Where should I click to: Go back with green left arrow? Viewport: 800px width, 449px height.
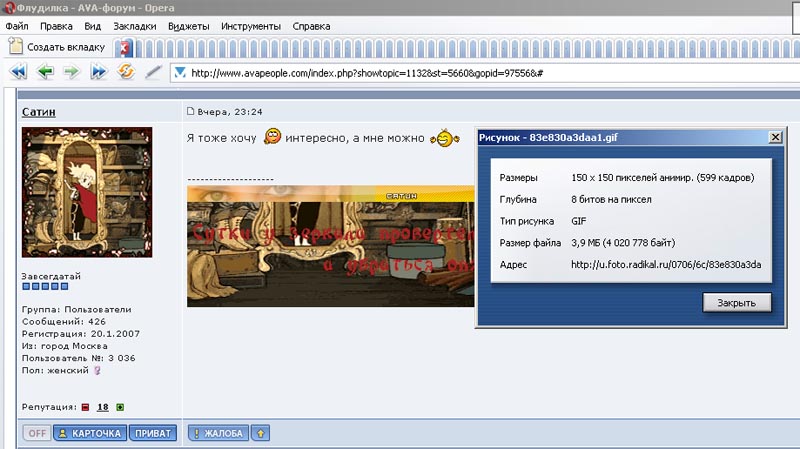click(x=45, y=71)
